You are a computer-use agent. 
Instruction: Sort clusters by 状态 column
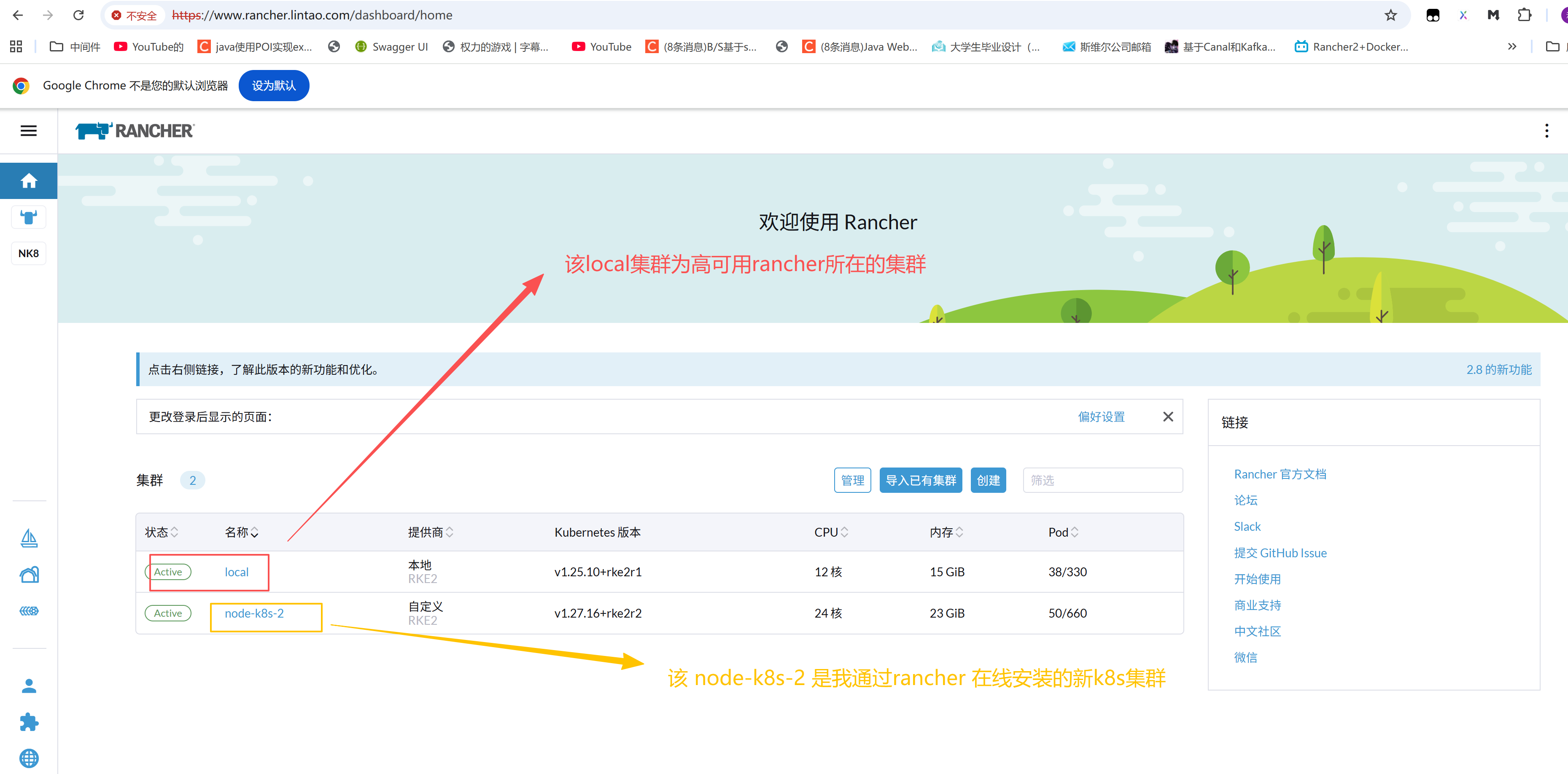tap(161, 532)
